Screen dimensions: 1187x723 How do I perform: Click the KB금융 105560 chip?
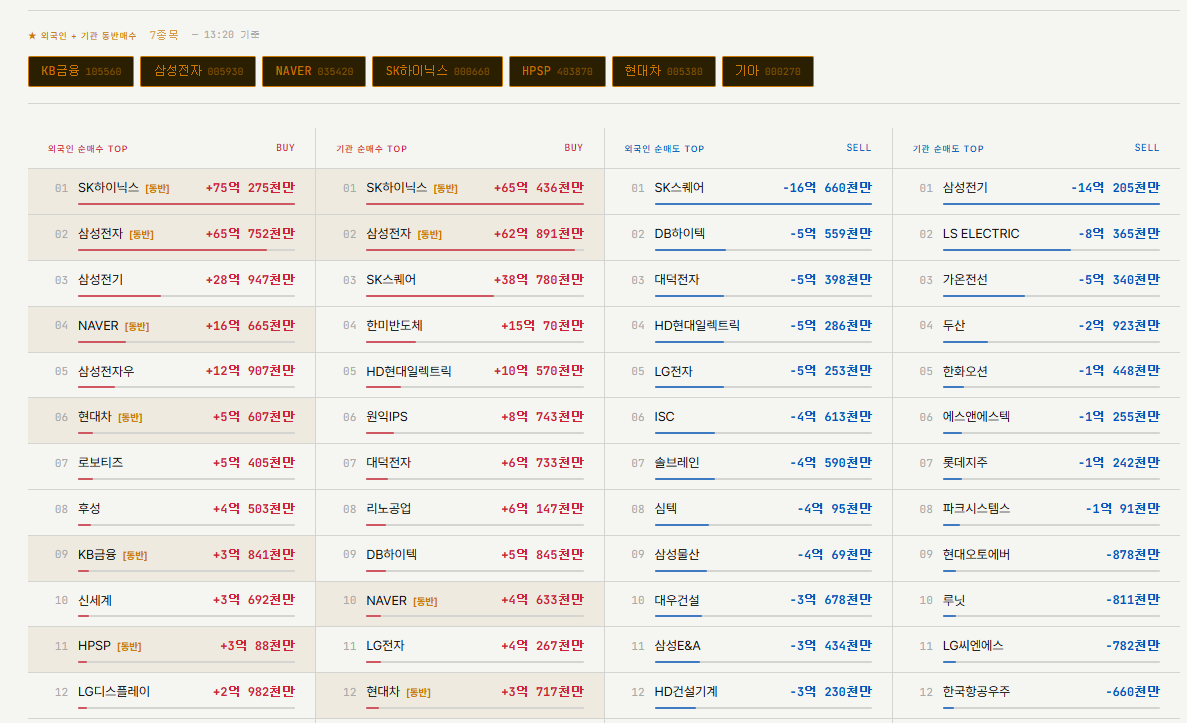[x=81, y=71]
